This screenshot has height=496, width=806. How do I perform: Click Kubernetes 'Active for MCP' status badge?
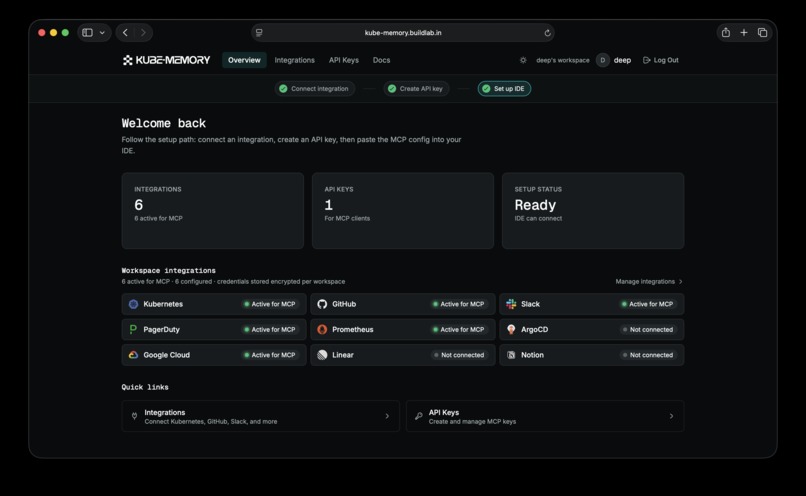pyautogui.click(x=270, y=304)
